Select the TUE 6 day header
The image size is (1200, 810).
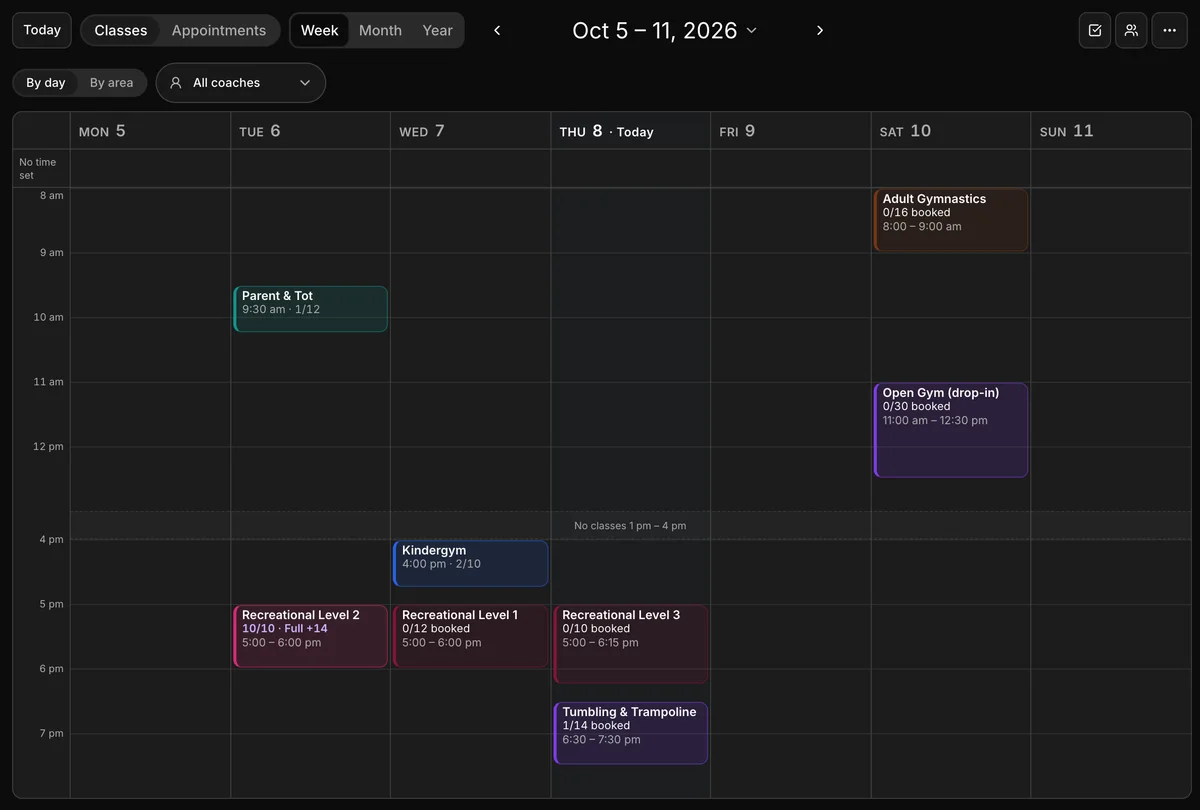310,131
